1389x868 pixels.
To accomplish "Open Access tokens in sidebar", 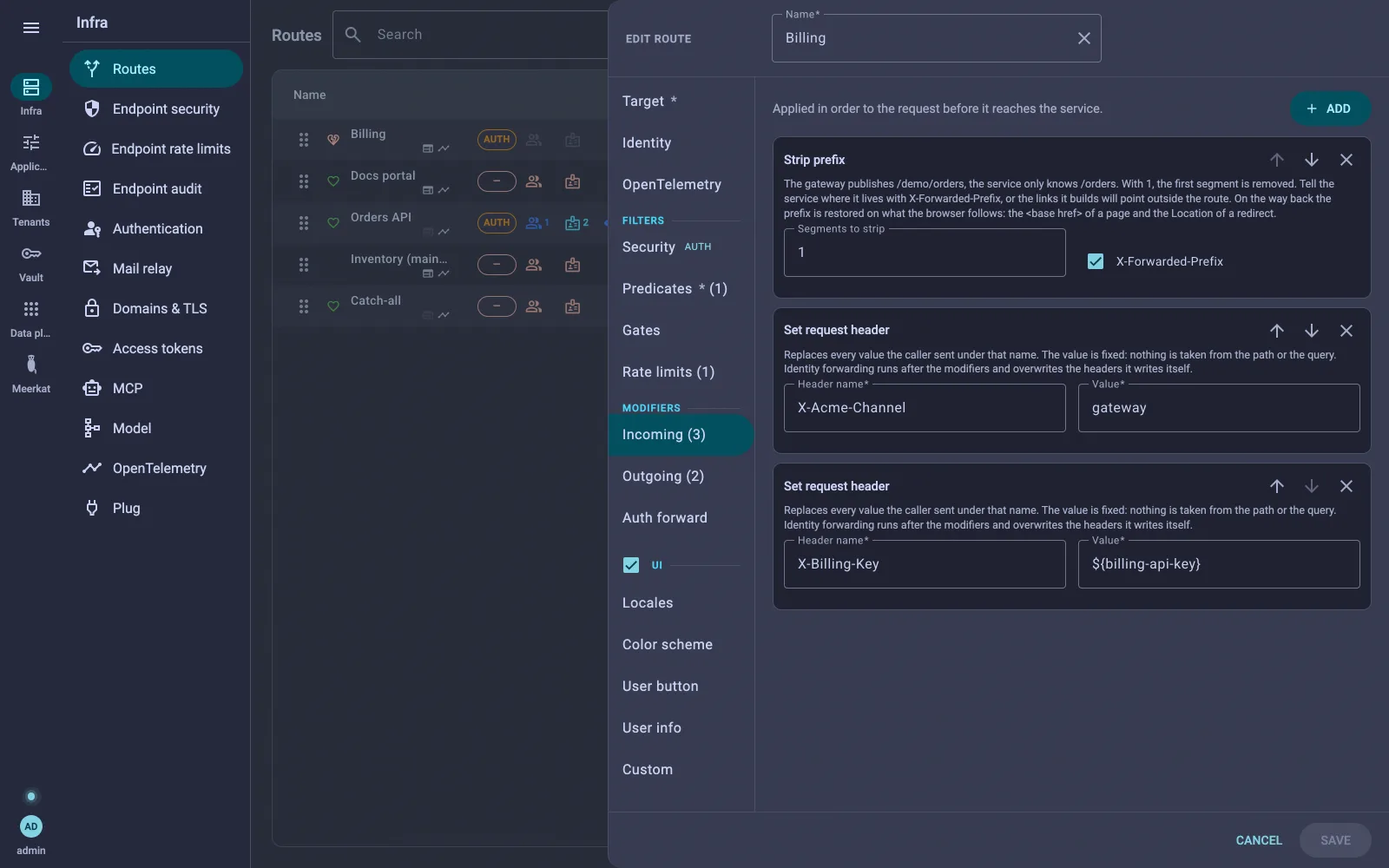I will pyautogui.click(x=156, y=348).
